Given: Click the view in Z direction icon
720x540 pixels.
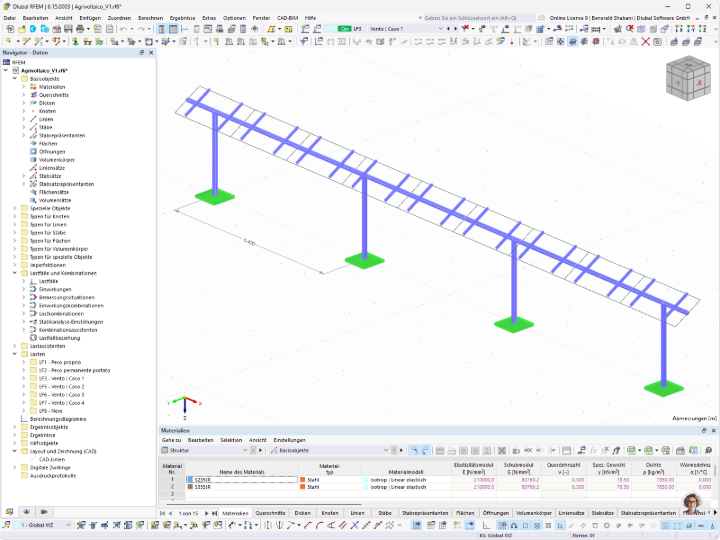Looking at the screenshot, I should [702, 29].
